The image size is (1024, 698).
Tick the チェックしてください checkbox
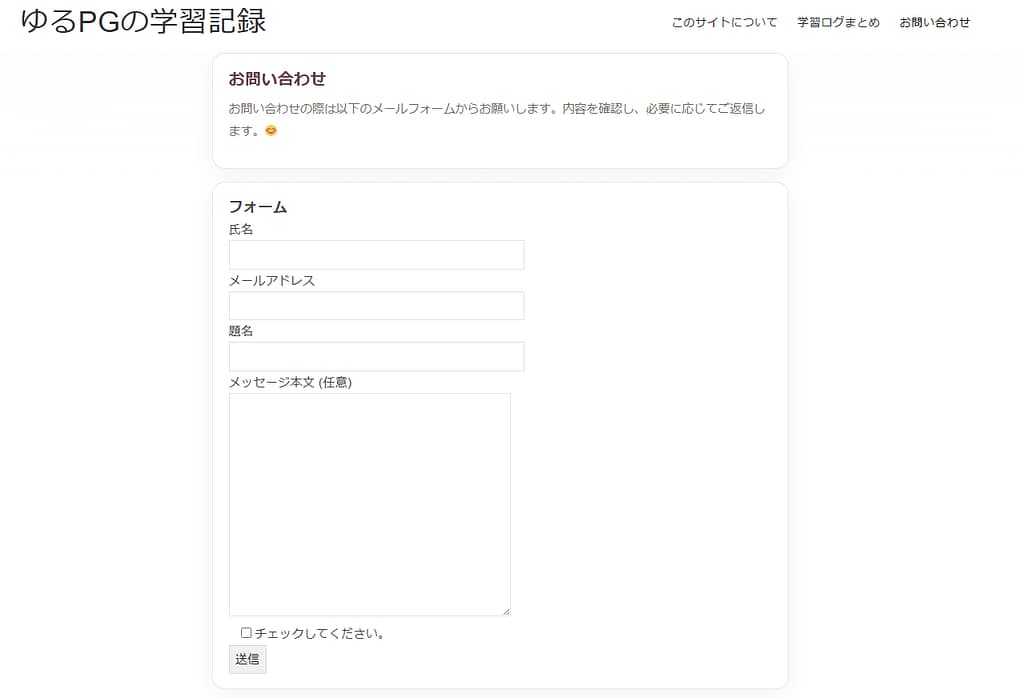pyautogui.click(x=246, y=633)
